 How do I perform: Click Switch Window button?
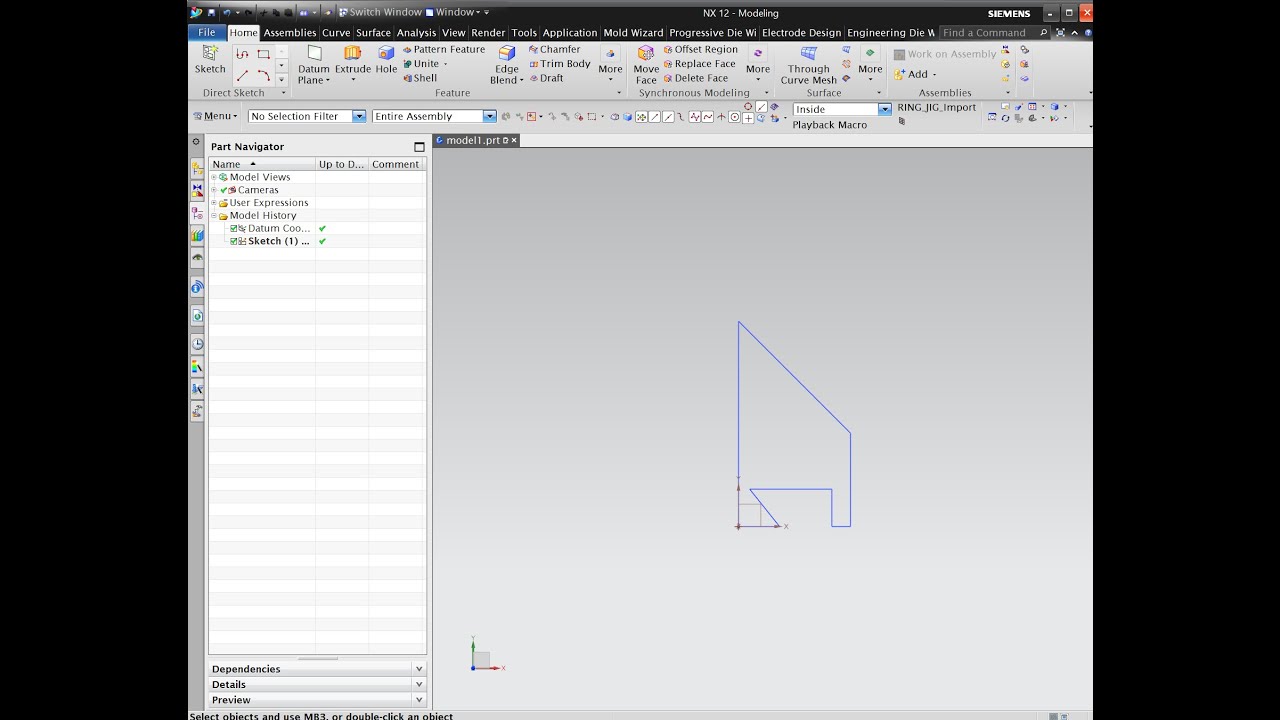click(x=380, y=12)
